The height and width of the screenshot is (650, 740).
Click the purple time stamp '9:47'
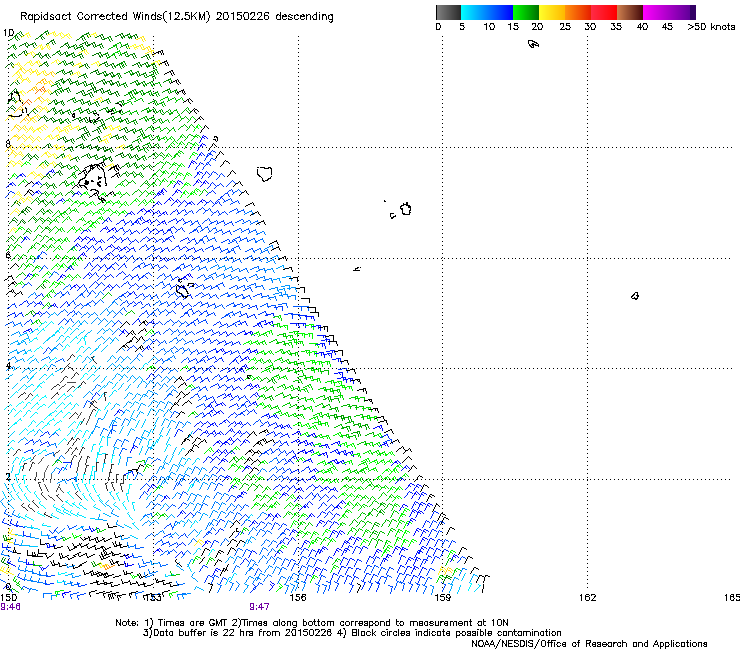tap(260, 607)
